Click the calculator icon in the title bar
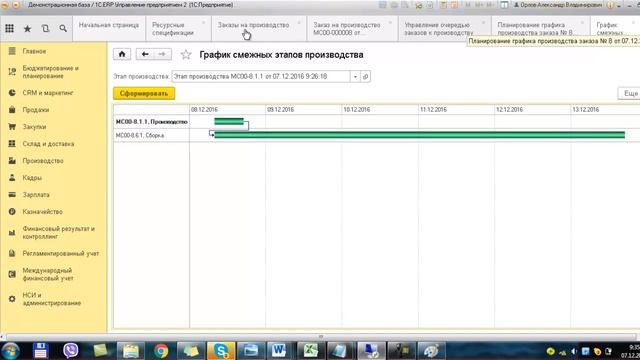640x360 pixels. coord(443,5)
